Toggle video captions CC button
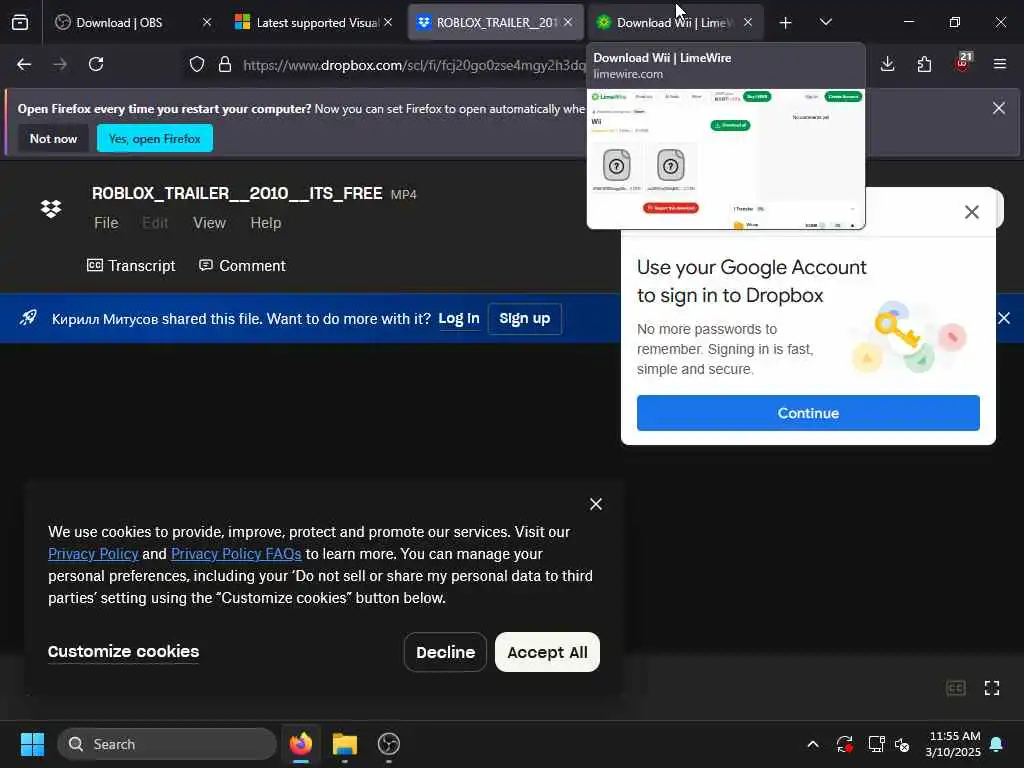 pos(955,688)
